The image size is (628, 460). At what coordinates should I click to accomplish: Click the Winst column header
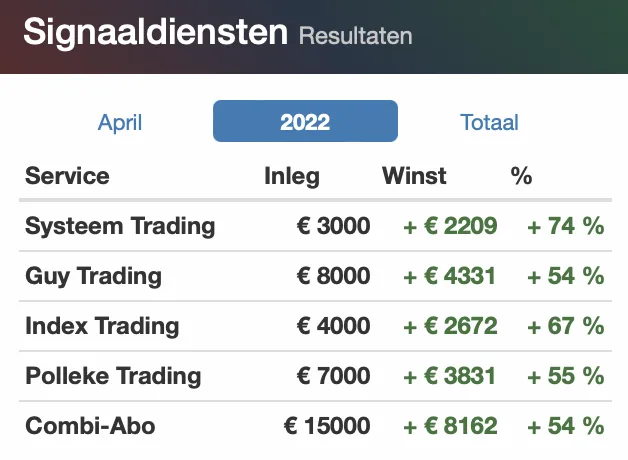point(414,175)
